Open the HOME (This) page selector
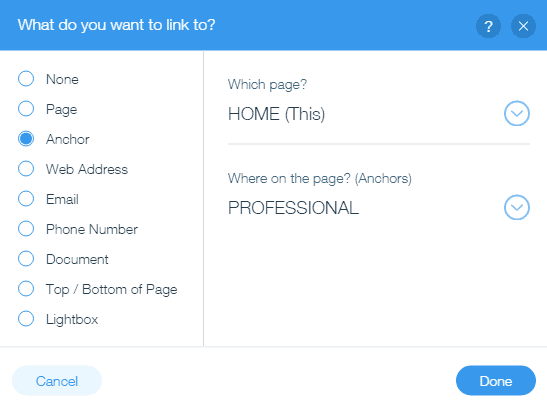 379,114
